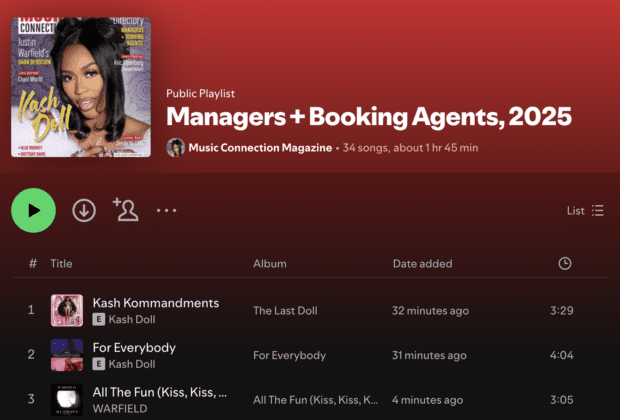Click track number 1
The height and width of the screenshot is (420, 620).
point(31,310)
